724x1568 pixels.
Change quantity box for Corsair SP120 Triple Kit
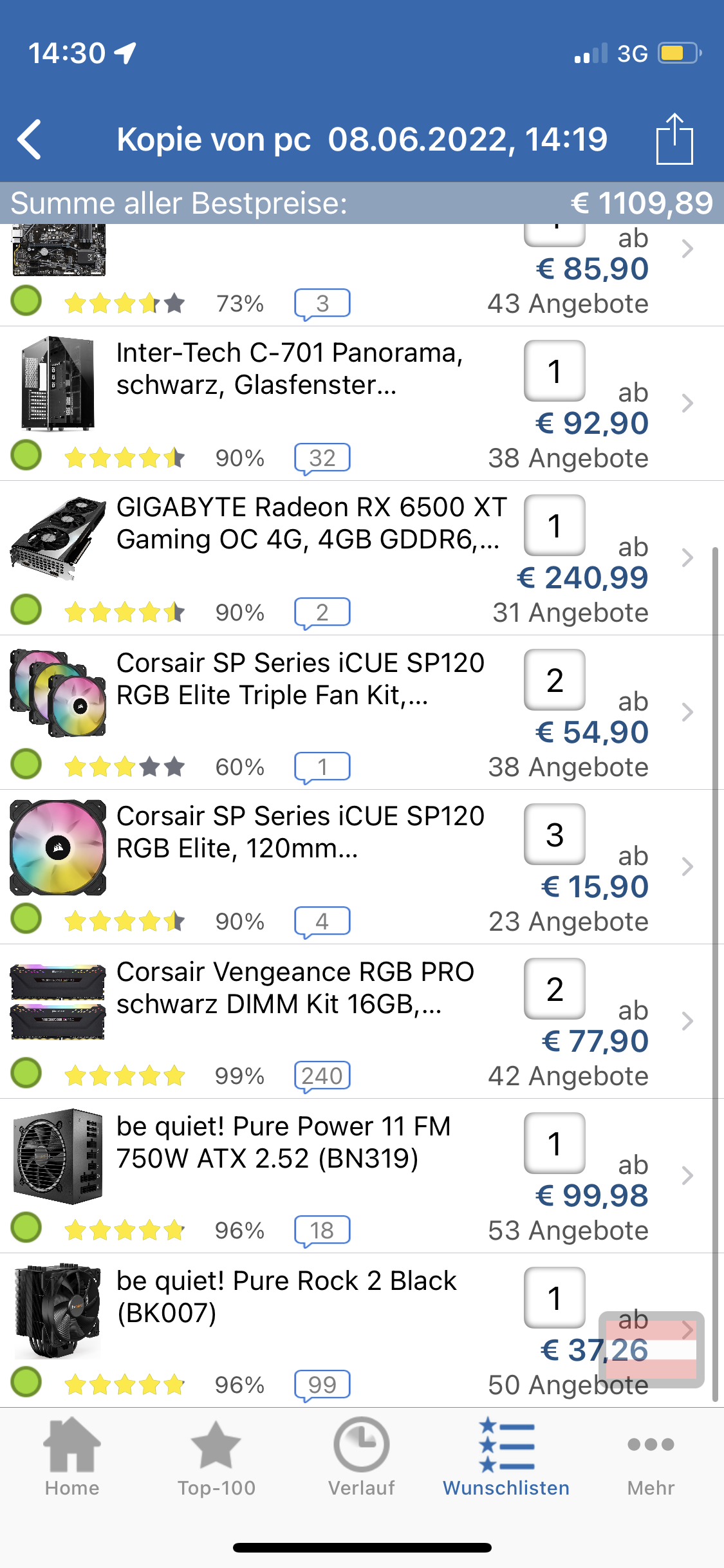click(554, 680)
